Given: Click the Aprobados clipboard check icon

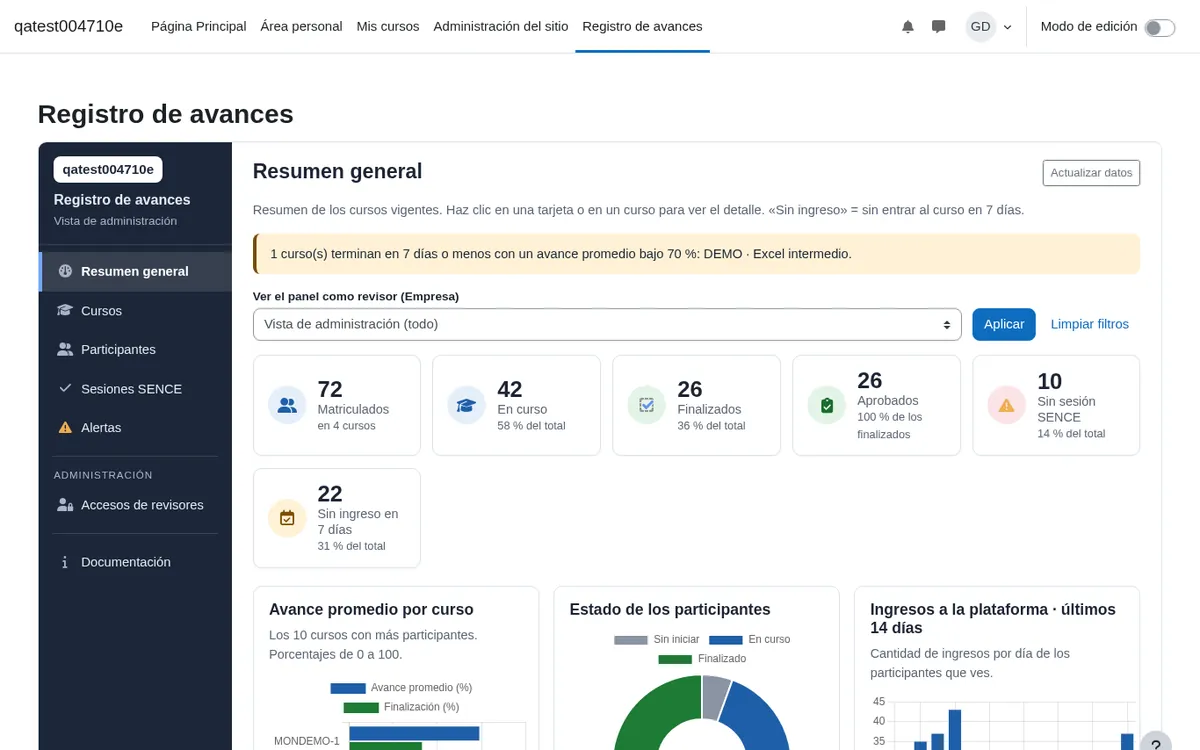Looking at the screenshot, I should click(x=826, y=405).
